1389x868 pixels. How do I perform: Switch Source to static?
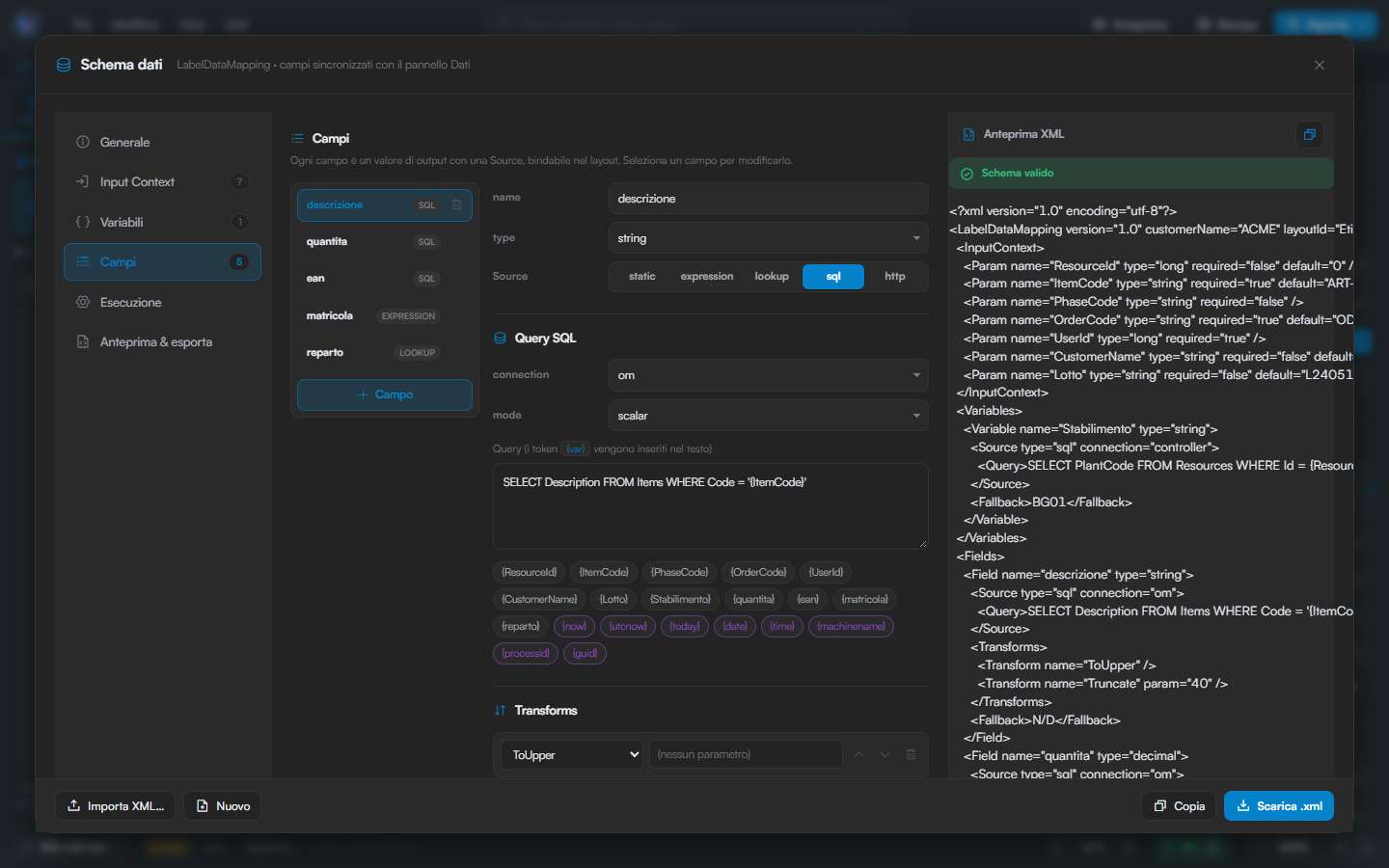coord(641,276)
